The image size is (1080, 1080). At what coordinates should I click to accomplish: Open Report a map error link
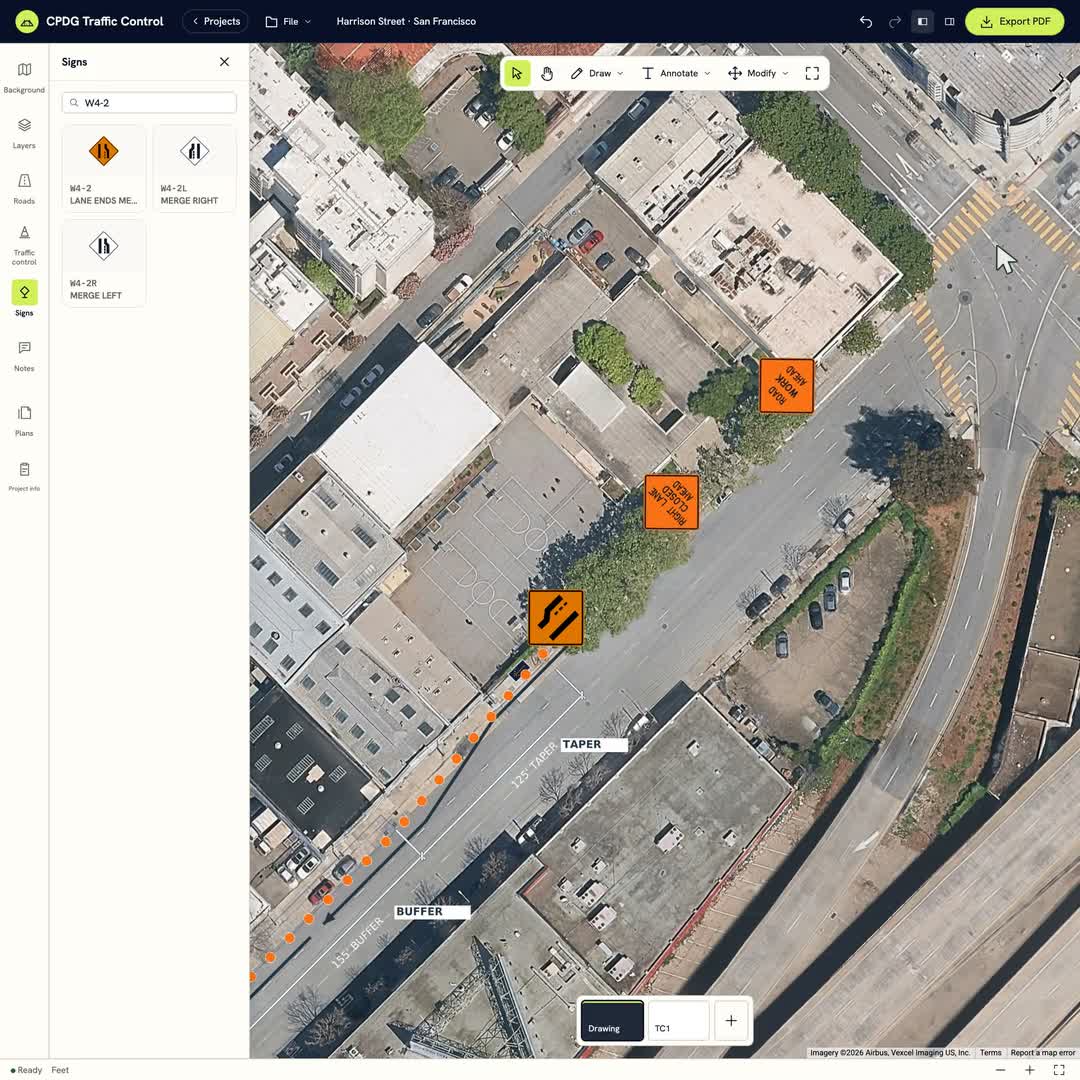tap(1042, 1052)
